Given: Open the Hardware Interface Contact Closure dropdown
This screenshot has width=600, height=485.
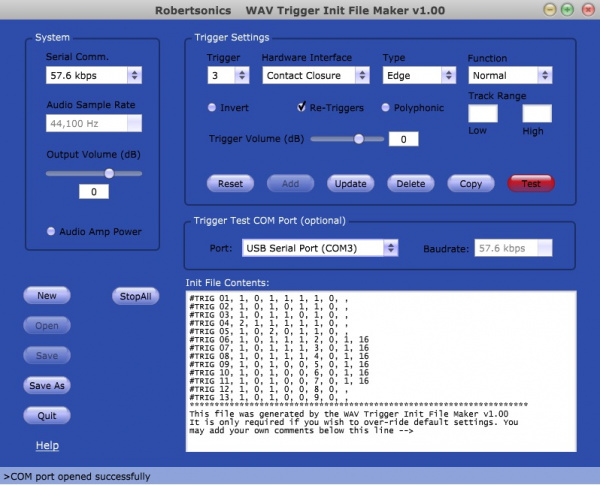Looking at the screenshot, I should (316, 75).
